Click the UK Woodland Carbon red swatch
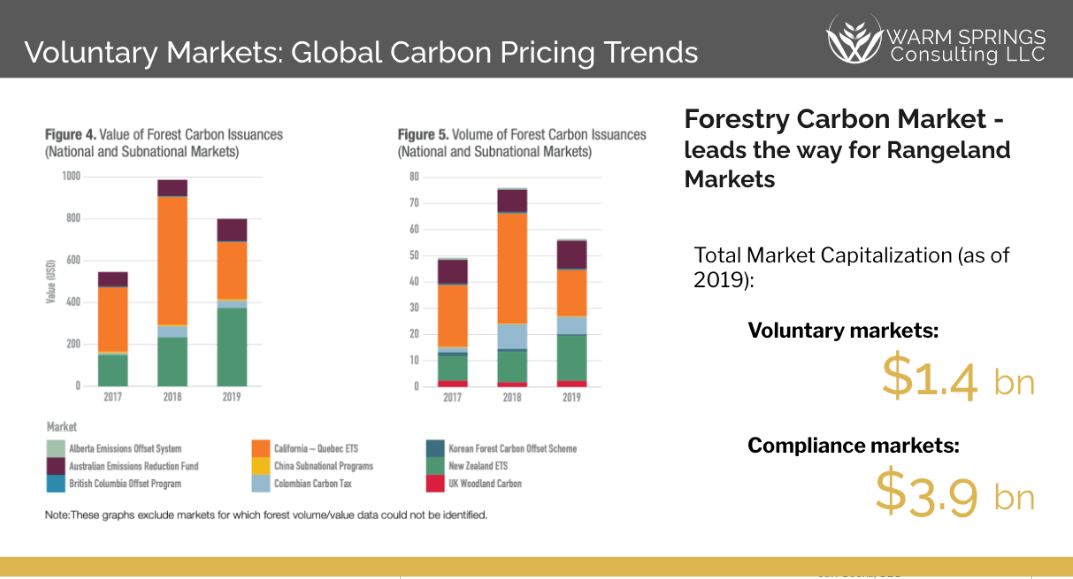 pos(437,484)
